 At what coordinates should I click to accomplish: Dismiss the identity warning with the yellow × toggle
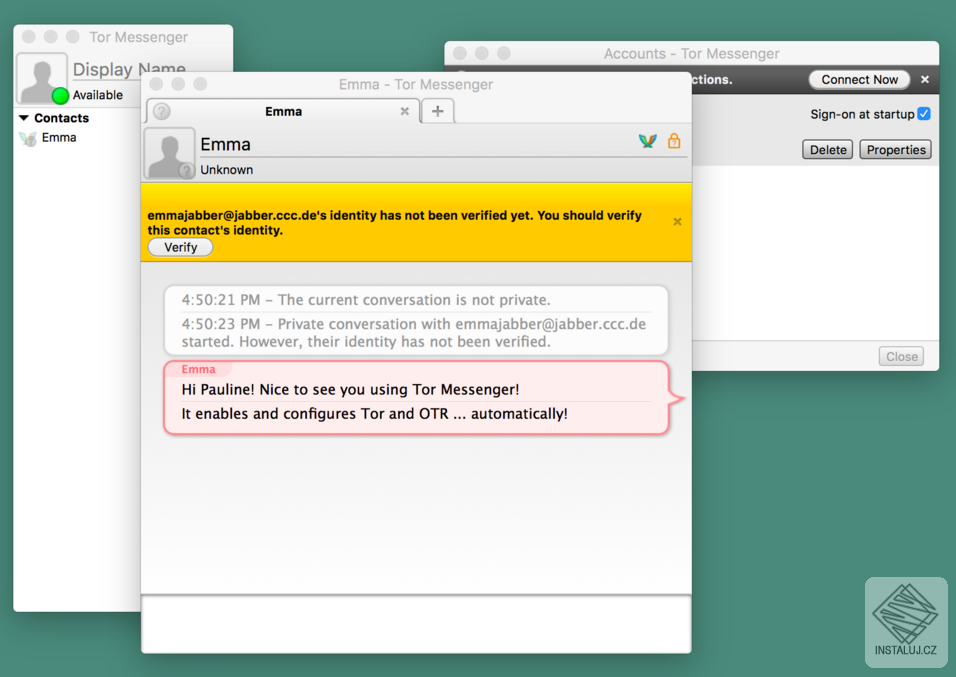click(676, 221)
